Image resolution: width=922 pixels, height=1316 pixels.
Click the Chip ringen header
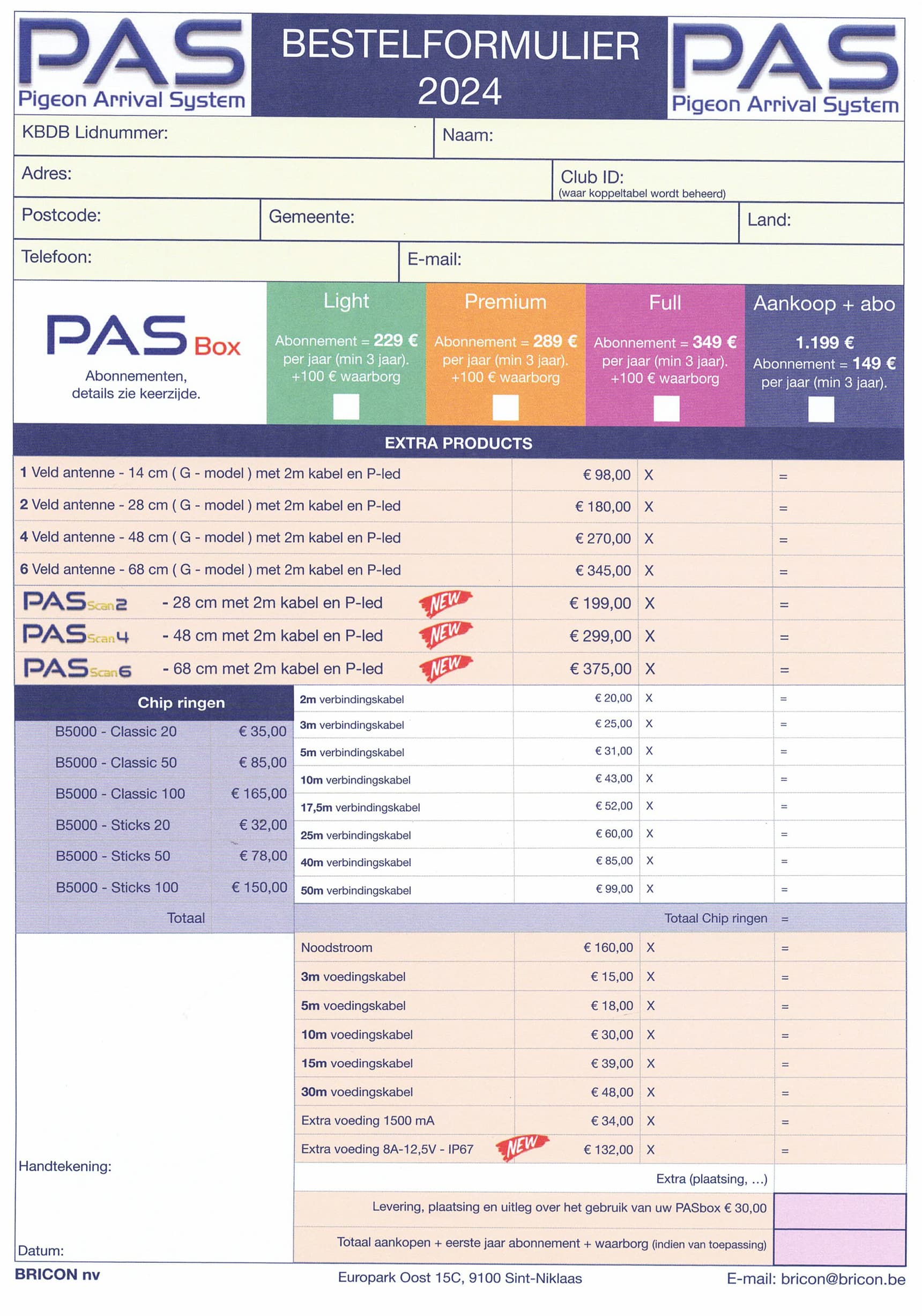coord(153,703)
